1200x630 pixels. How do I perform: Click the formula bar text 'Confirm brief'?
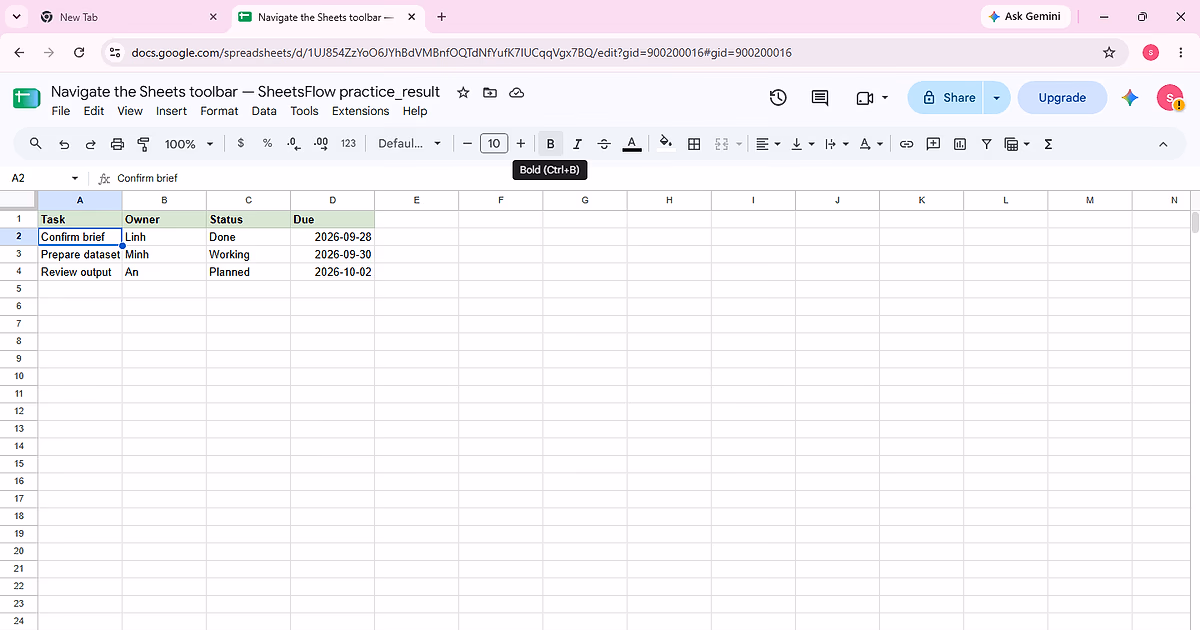(x=147, y=178)
